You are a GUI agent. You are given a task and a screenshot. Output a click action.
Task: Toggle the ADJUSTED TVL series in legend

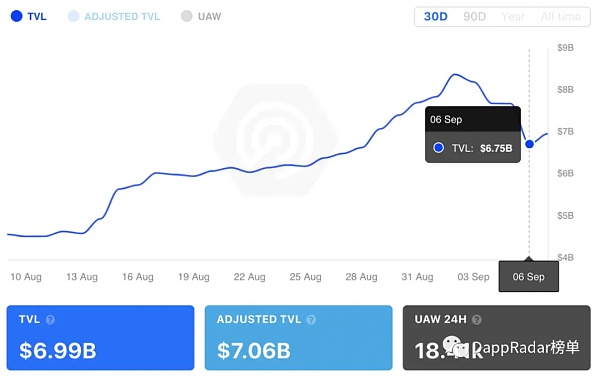pos(114,16)
